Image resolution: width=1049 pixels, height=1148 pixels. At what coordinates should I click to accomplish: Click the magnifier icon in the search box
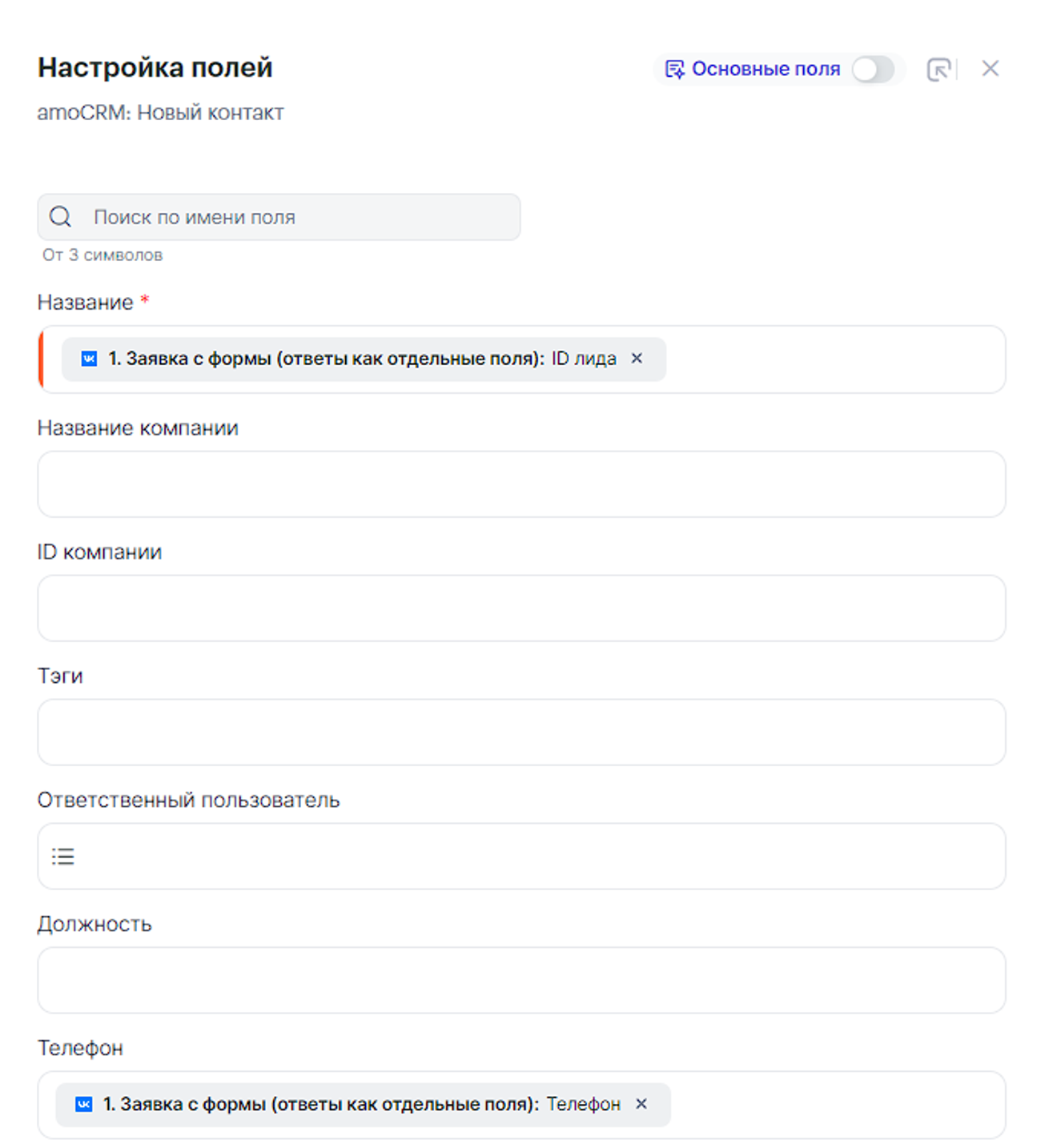(60, 217)
